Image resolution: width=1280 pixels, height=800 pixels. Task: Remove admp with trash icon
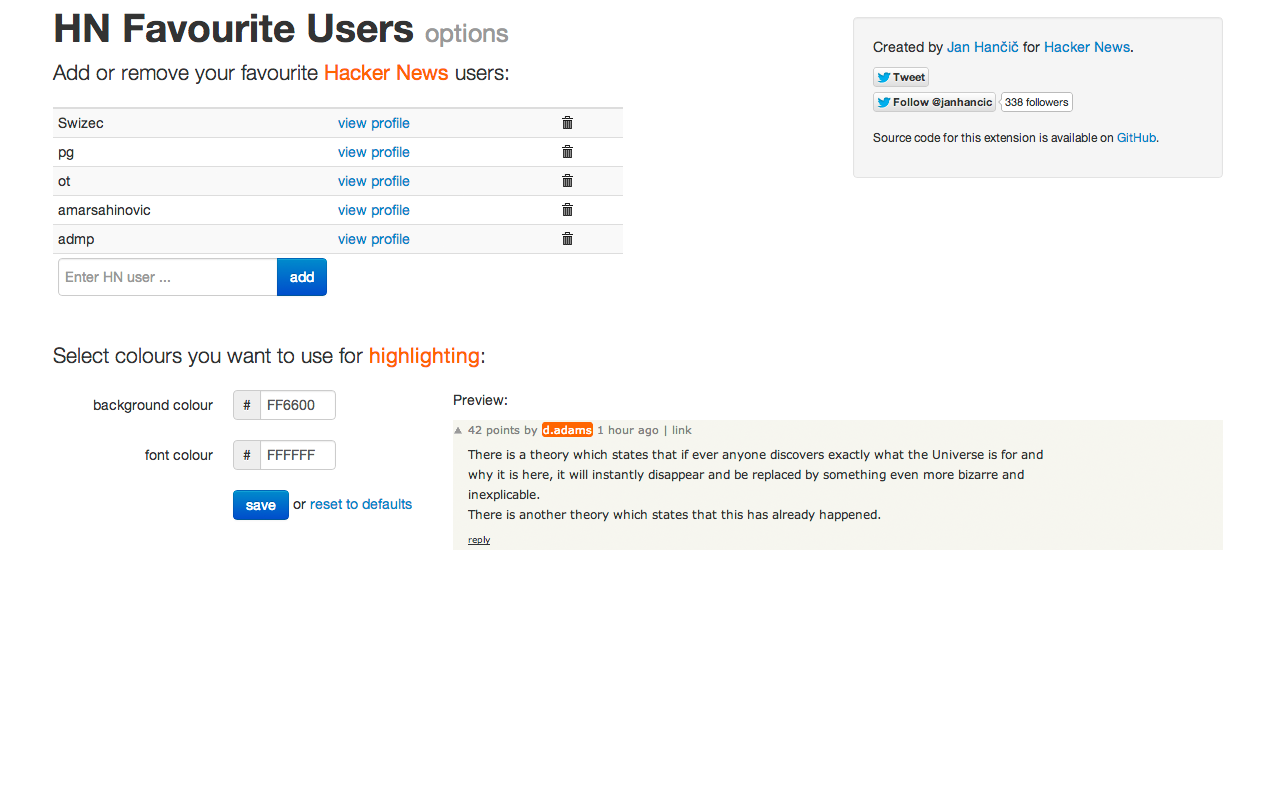[567, 239]
